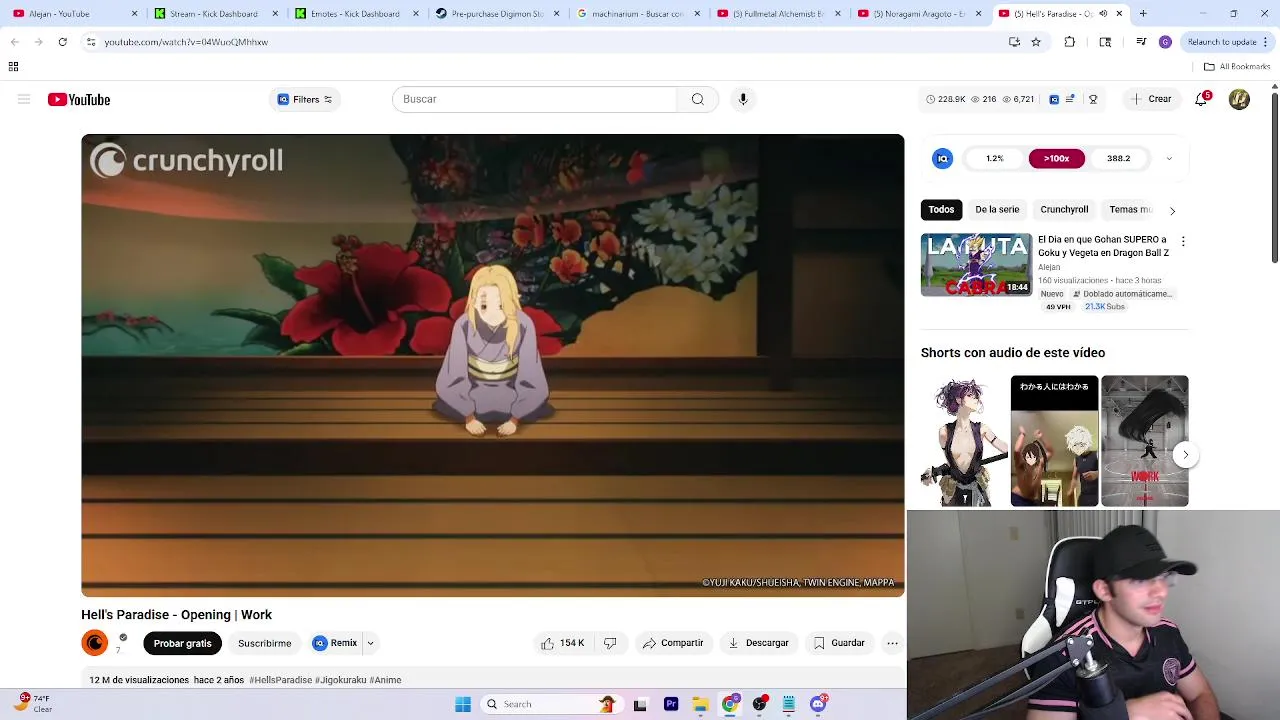Click the Probar gratis button

[x=182, y=643]
